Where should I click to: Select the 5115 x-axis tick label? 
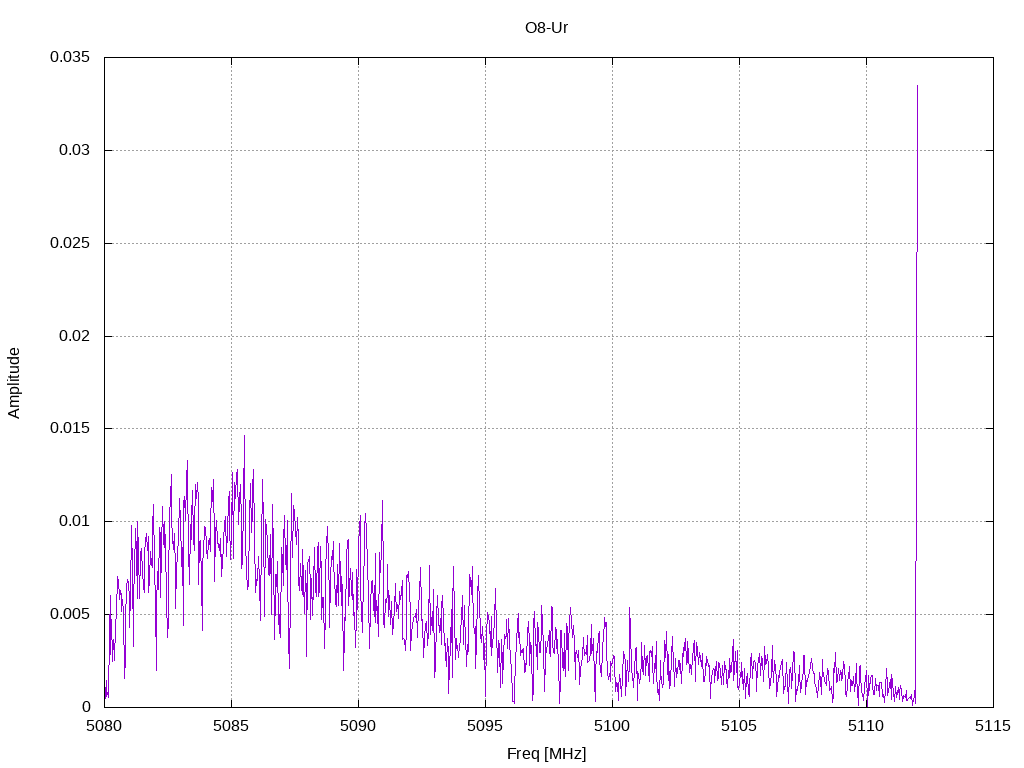(x=993, y=726)
